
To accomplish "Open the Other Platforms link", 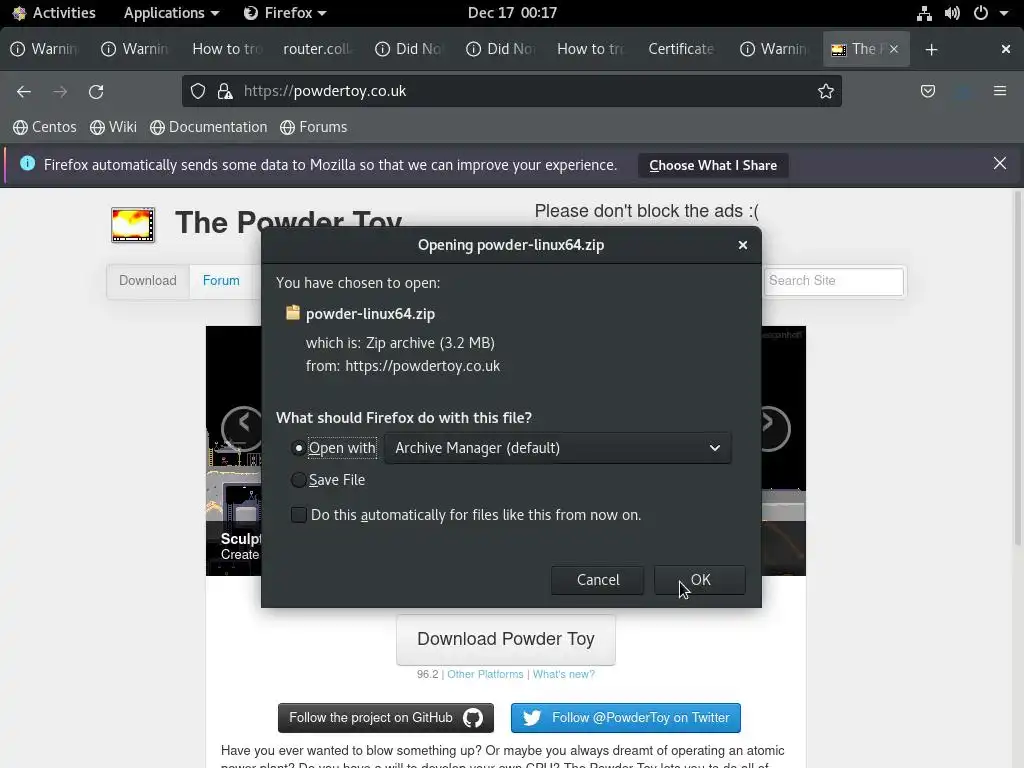I will click(485, 675).
